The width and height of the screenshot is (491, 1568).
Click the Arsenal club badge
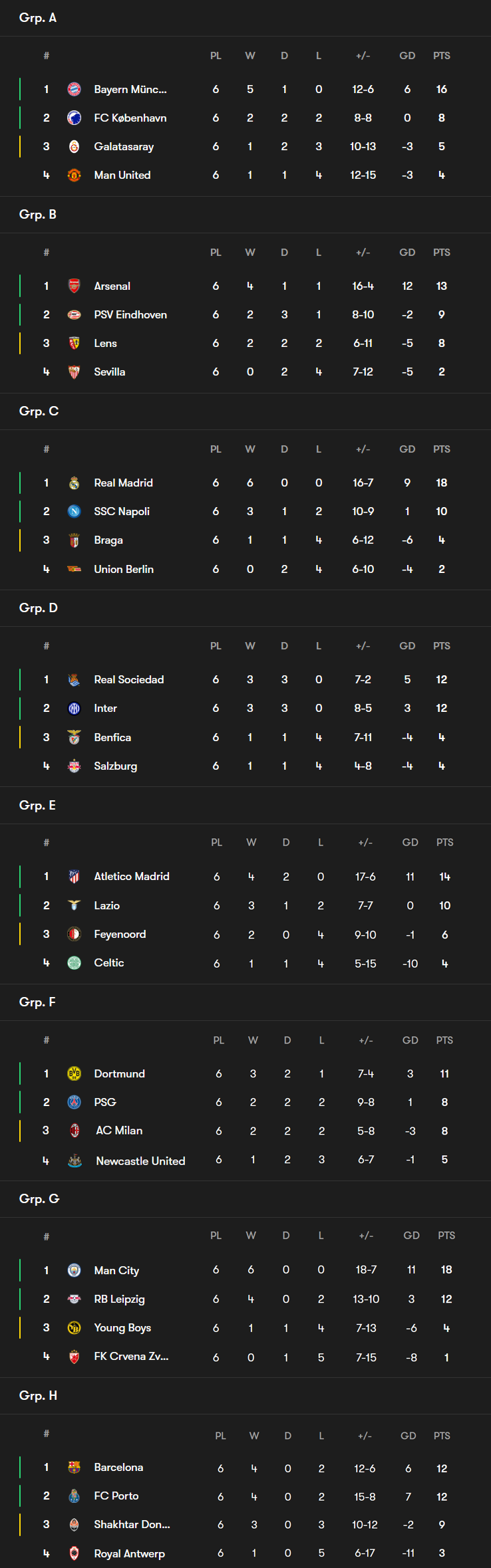click(x=75, y=286)
